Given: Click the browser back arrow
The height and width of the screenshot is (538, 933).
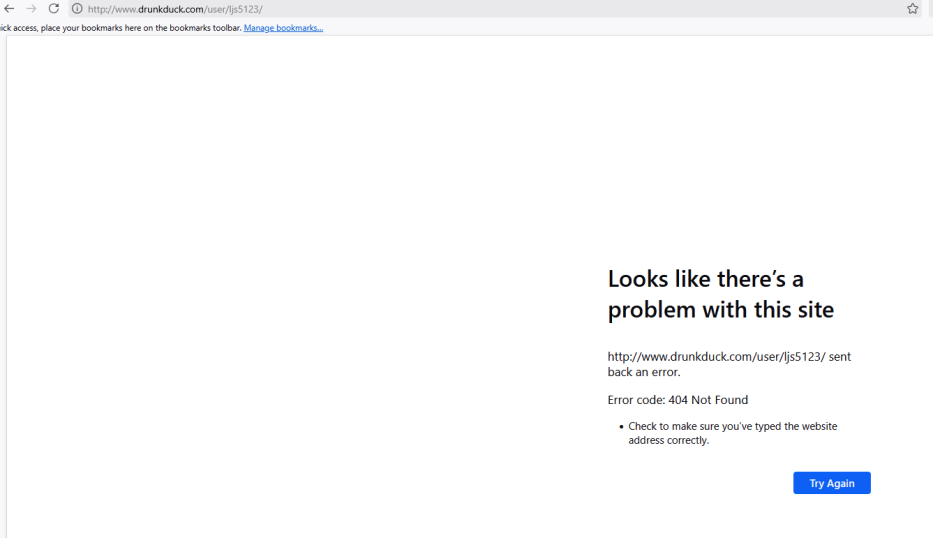Looking at the screenshot, I should 9,9.
